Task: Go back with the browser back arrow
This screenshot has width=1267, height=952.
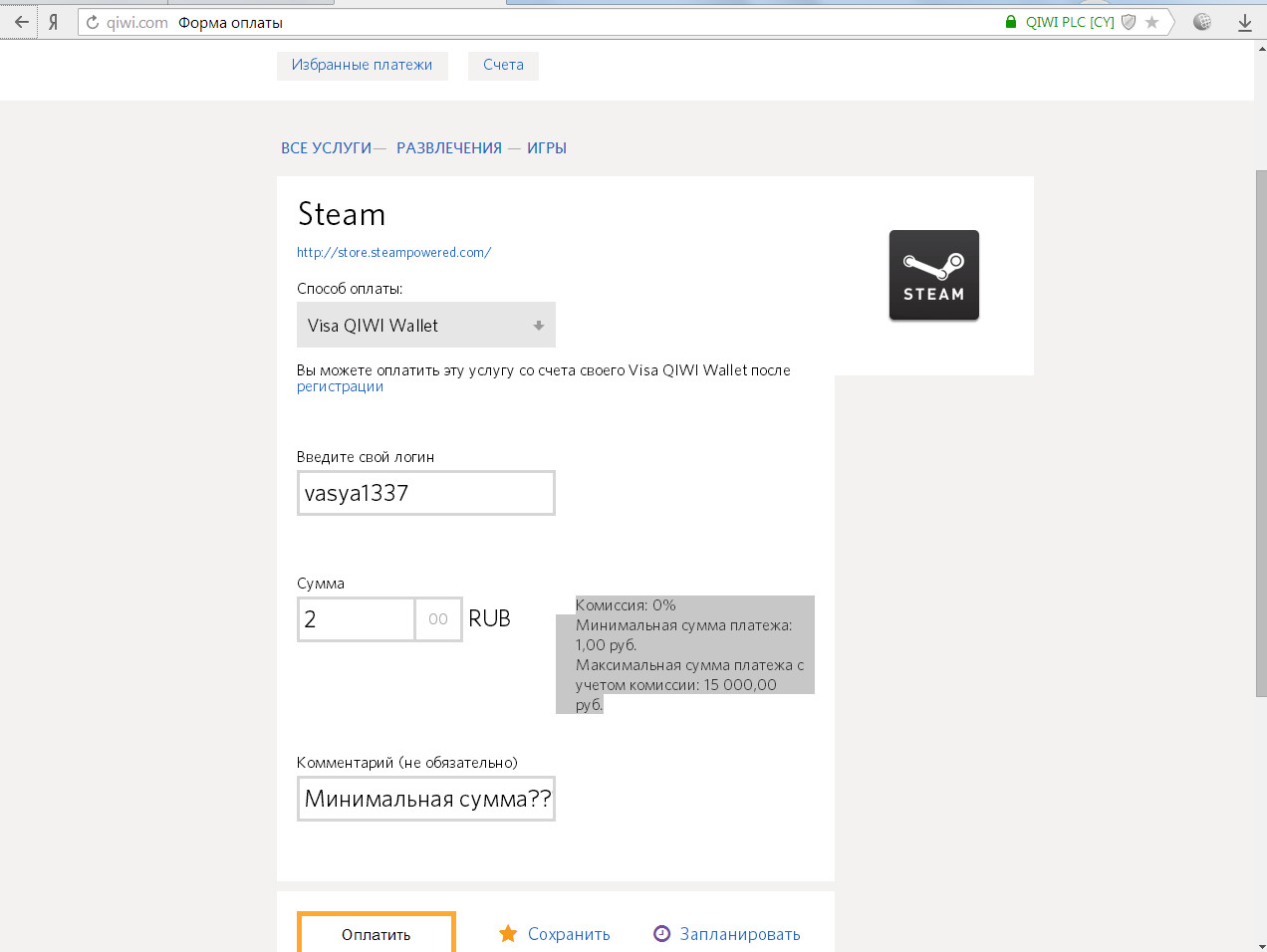Action: 21,22
